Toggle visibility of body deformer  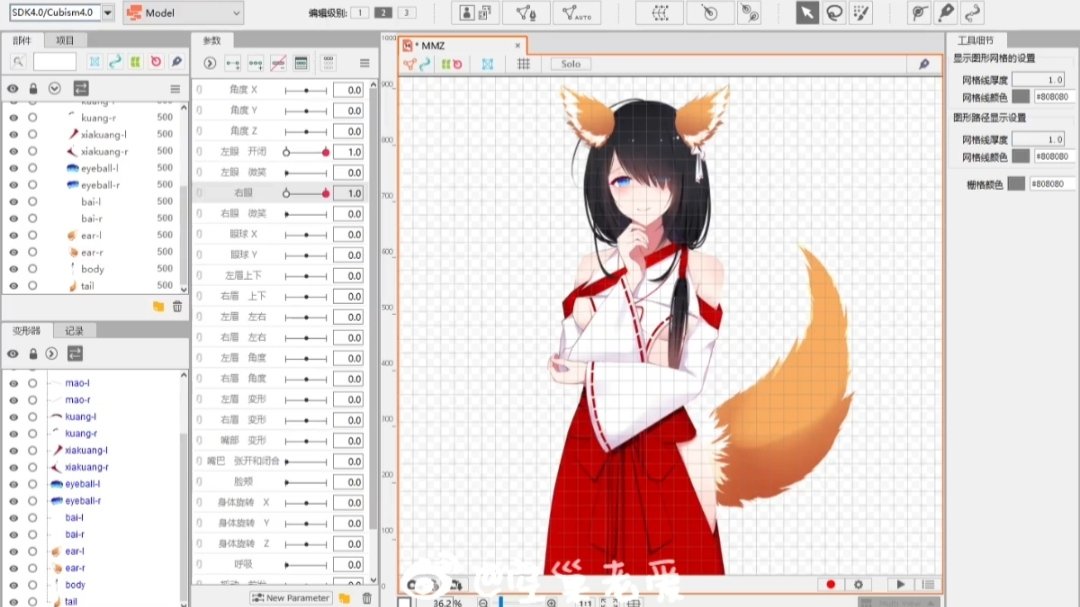coord(13,585)
